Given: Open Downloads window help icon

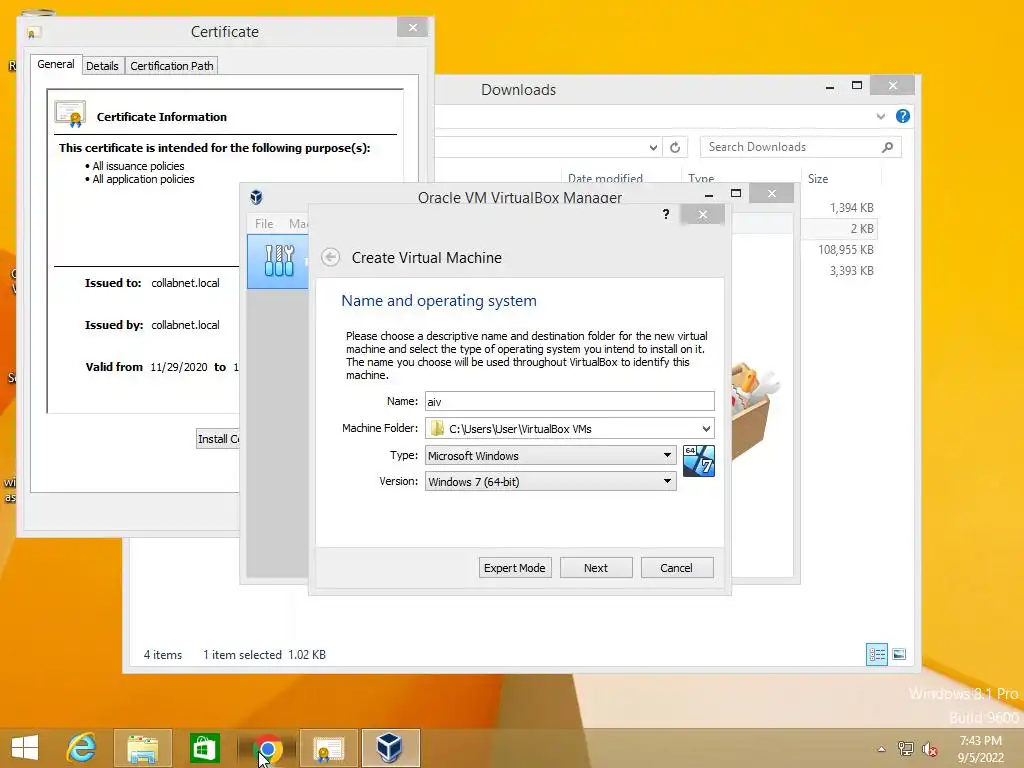Looking at the screenshot, I should (903, 116).
